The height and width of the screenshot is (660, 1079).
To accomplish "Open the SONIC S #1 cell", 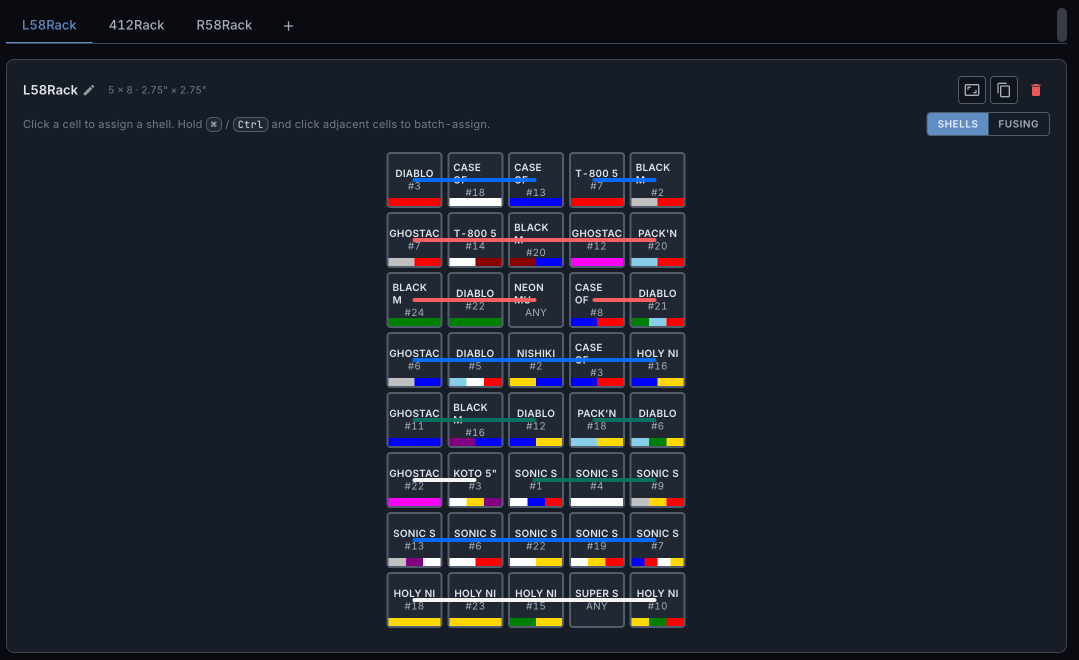I will pos(536,480).
